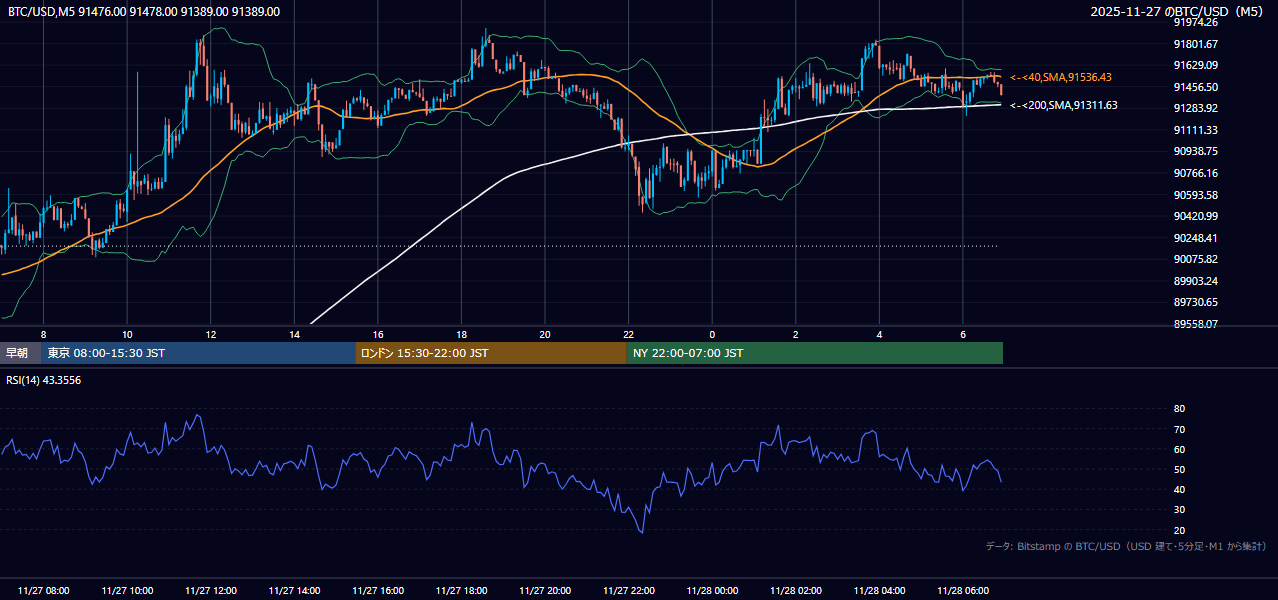The height and width of the screenshot is (600, 1278).
Task: Click the BTC/USD,M5 OHLC header text
Action: point(144,11)
